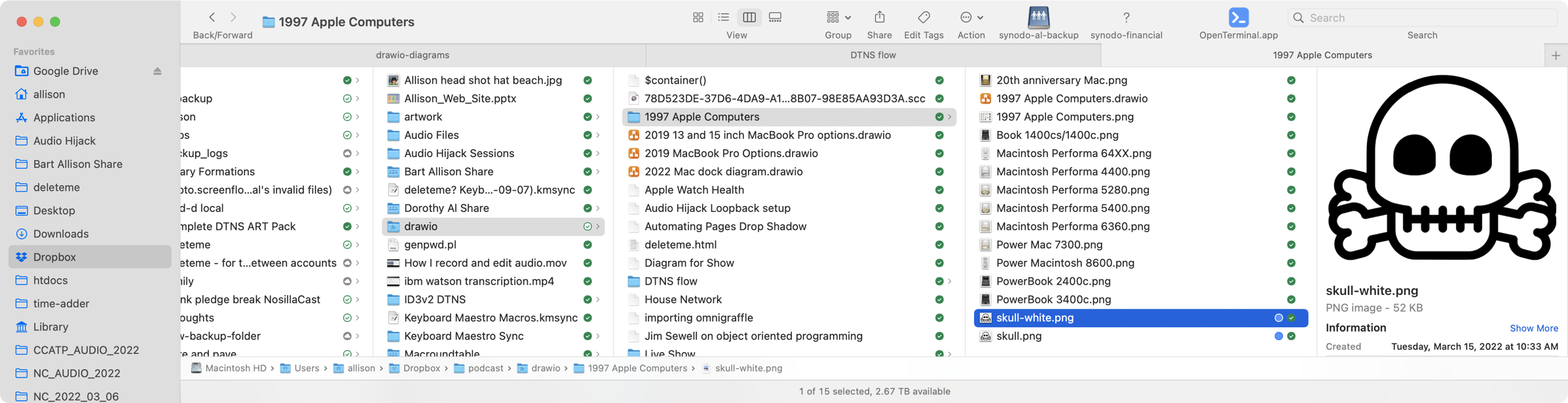The image size is (1568, 403).
Task: Expand DTNS flow folder chevron
Action: (x=949, y=281)
